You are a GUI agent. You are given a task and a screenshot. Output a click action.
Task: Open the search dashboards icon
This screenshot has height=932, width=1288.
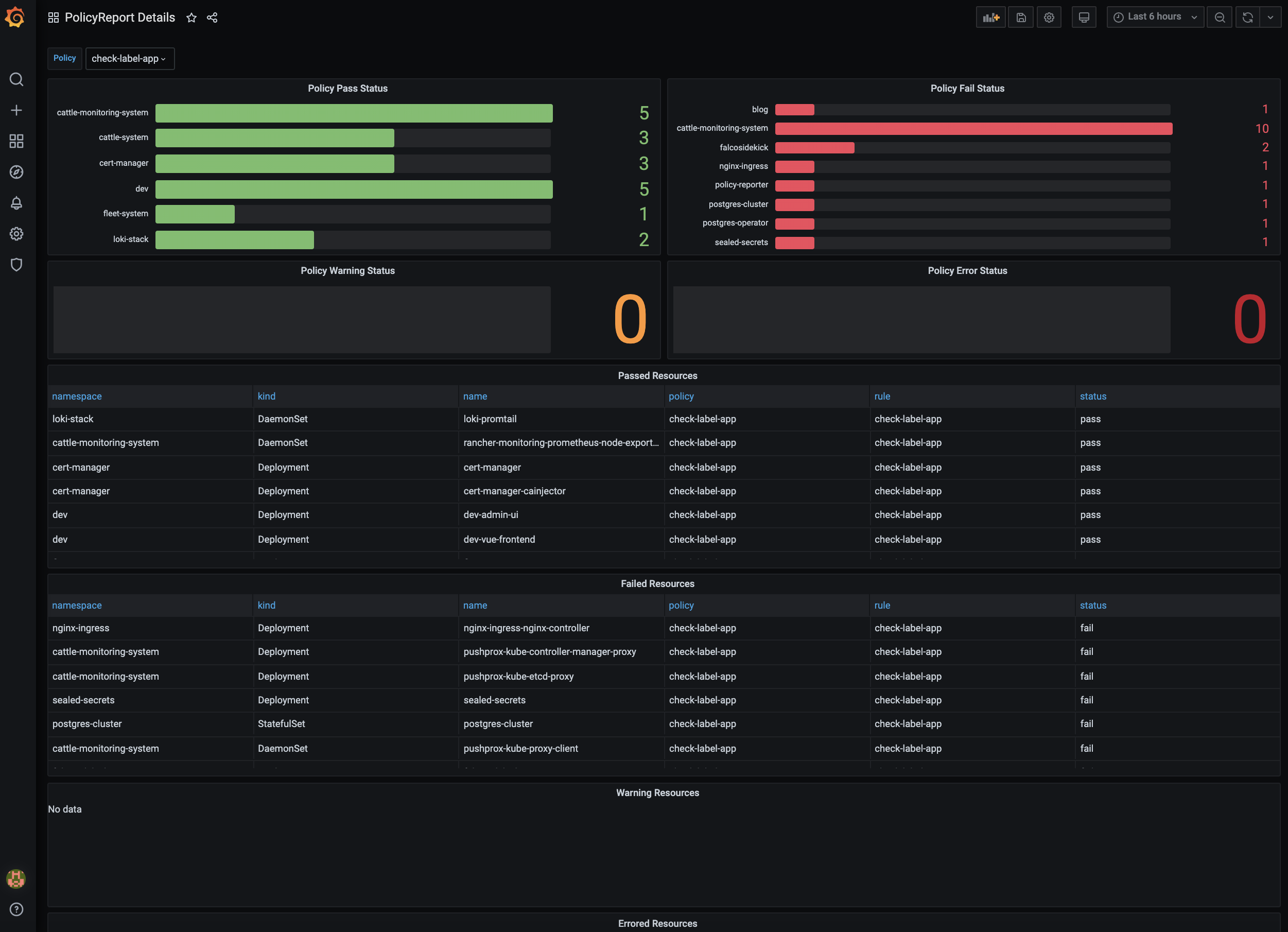[16, 79]
